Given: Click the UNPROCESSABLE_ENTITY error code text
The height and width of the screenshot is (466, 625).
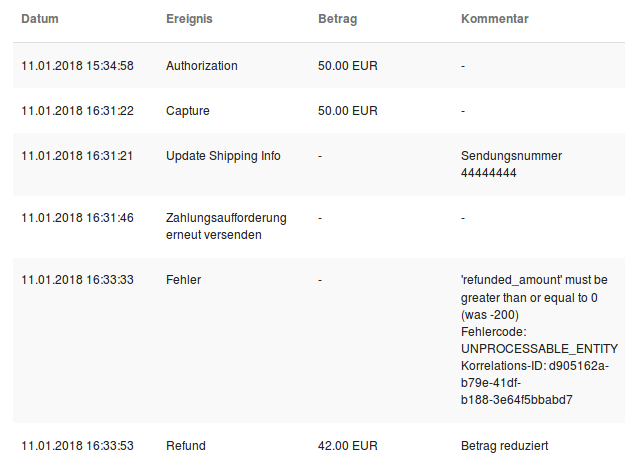Looking at the screenshot, I should pos(539,349).
